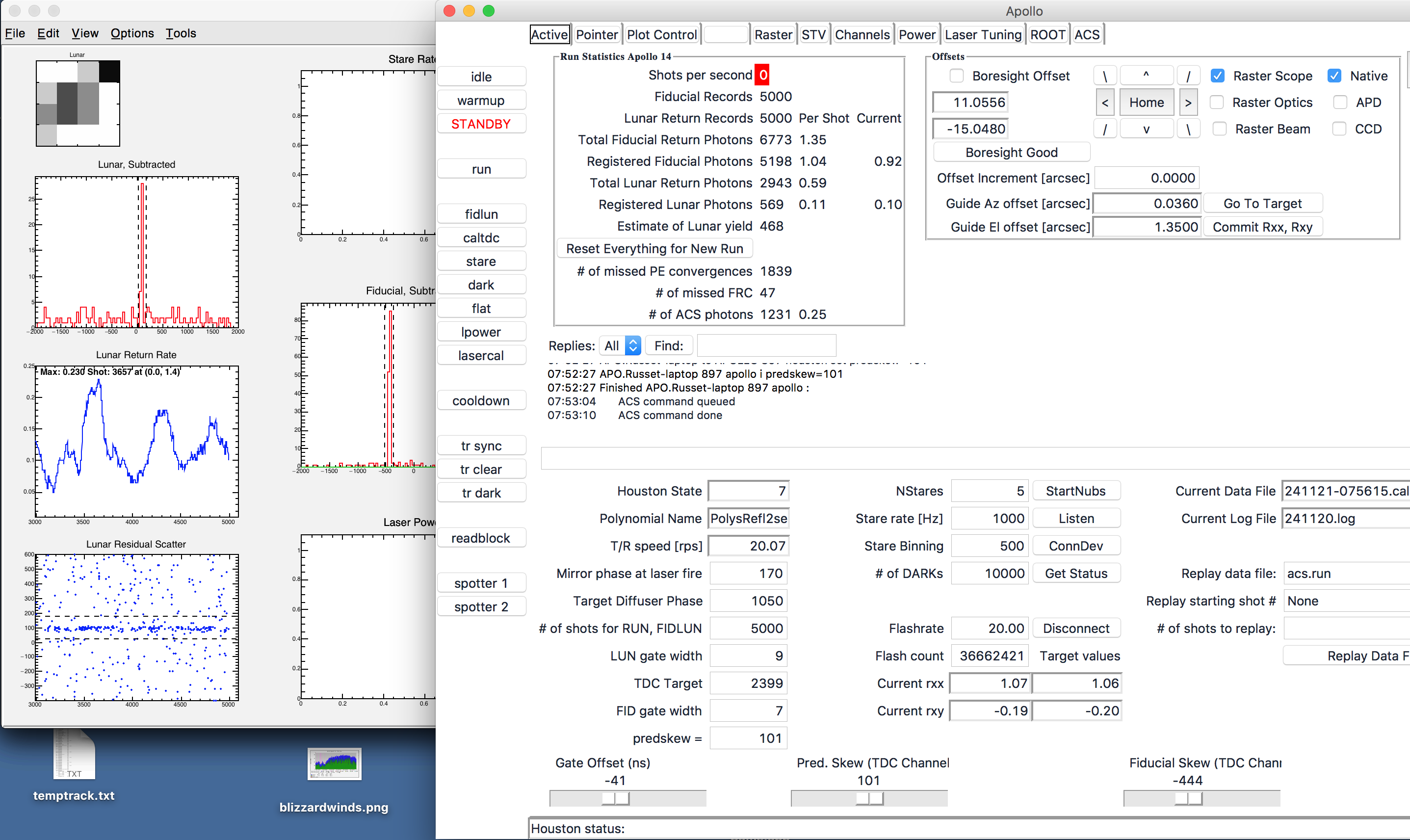The image size is (1410, 840).
Task: Click the Gate Offset (ns) slider handle
Action: click(x=615, y=798)
